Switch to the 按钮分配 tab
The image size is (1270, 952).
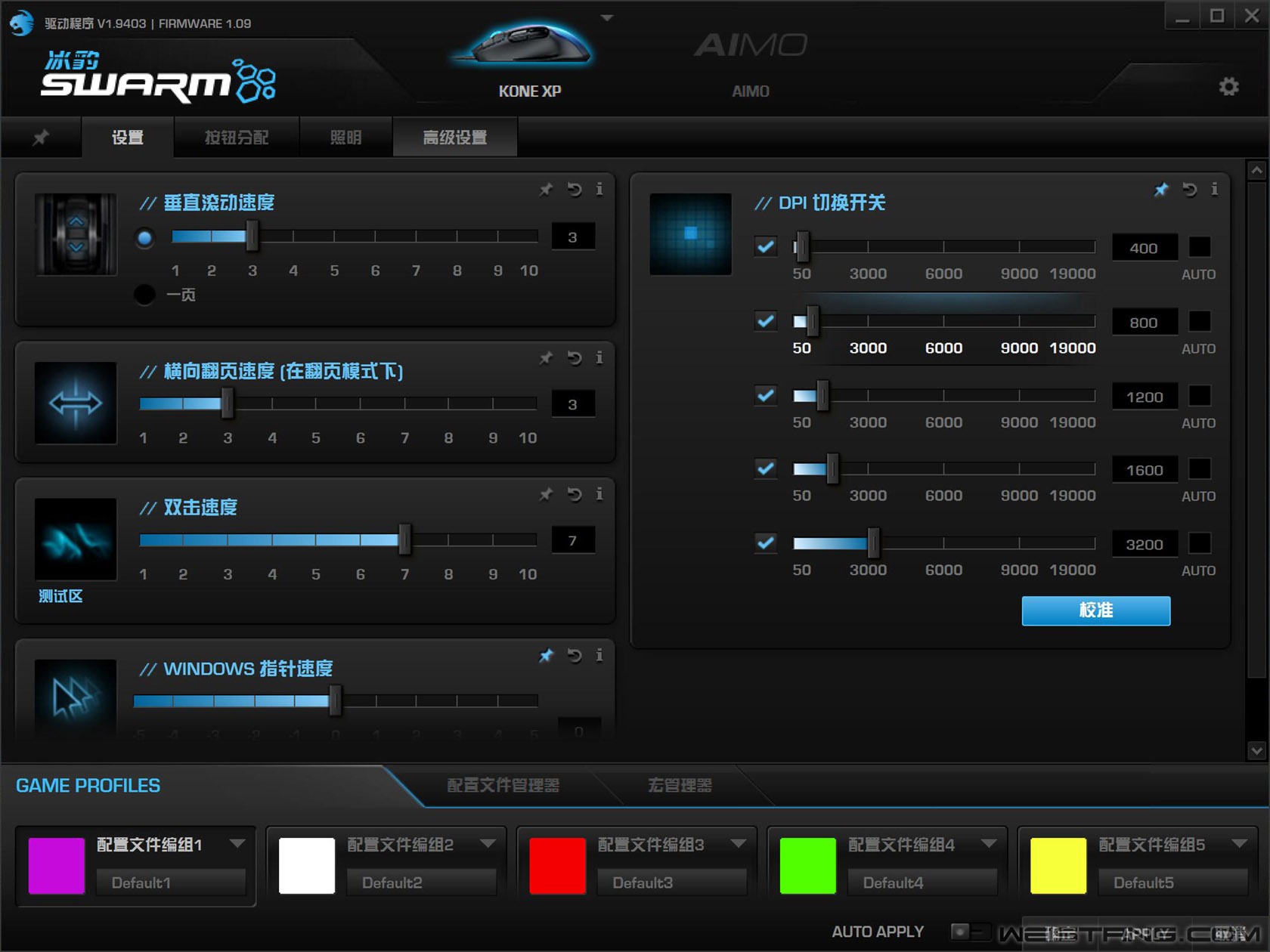tap(237, 138)
